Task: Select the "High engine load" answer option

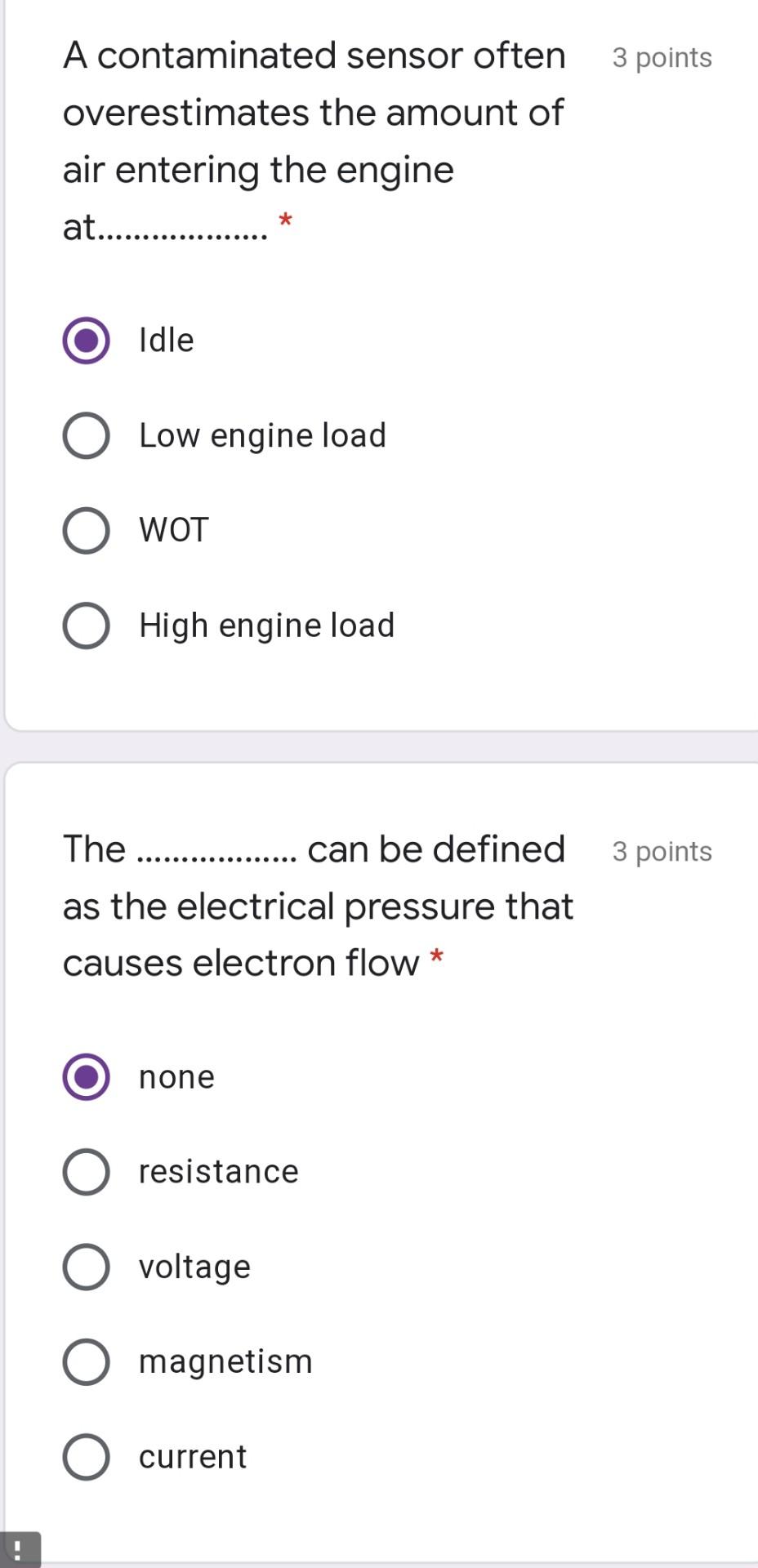Action: pyautogui.click(x=86, y=626)
